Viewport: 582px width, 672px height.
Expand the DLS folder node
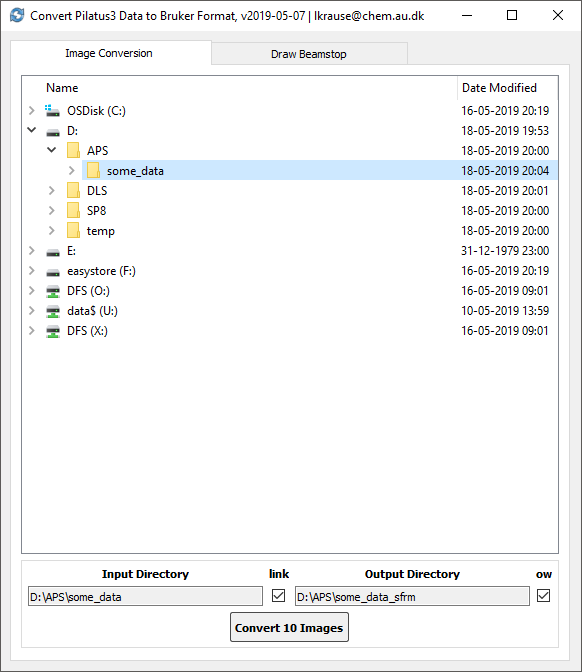pyautogui.click(x=51, y=190)
